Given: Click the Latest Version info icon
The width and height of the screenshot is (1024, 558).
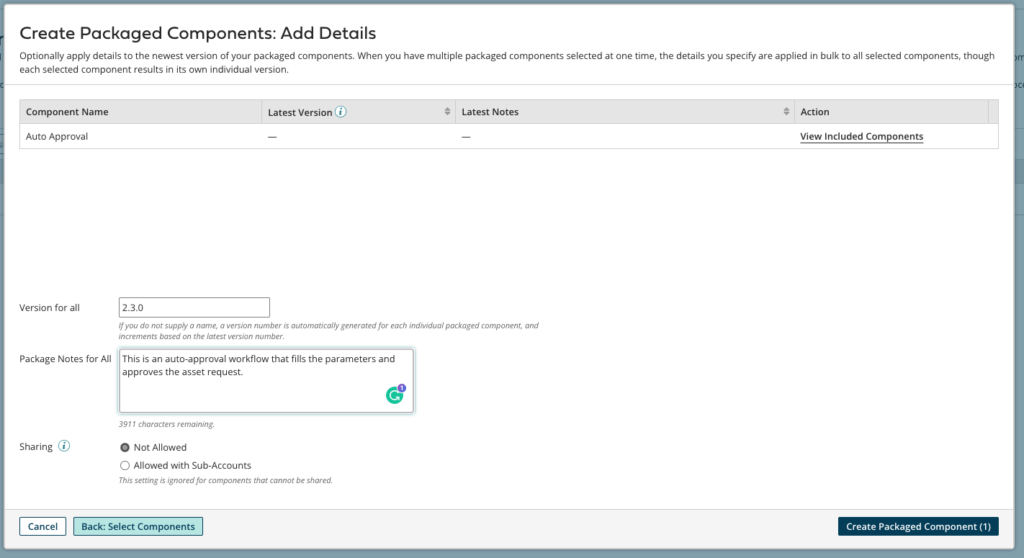Looking at the screenshot, I should coord(341,112).
